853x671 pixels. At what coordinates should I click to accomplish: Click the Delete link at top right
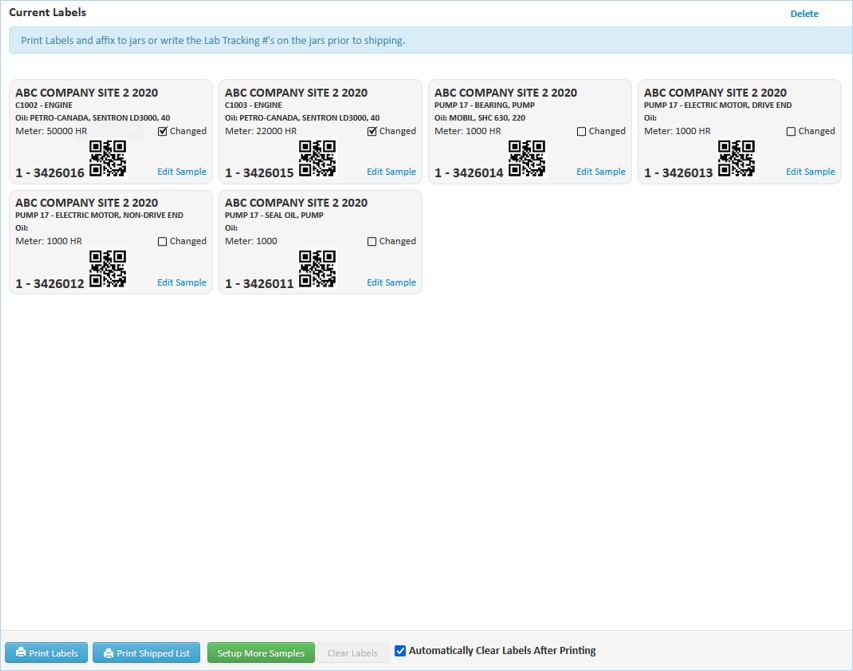[x=804, y=14]
